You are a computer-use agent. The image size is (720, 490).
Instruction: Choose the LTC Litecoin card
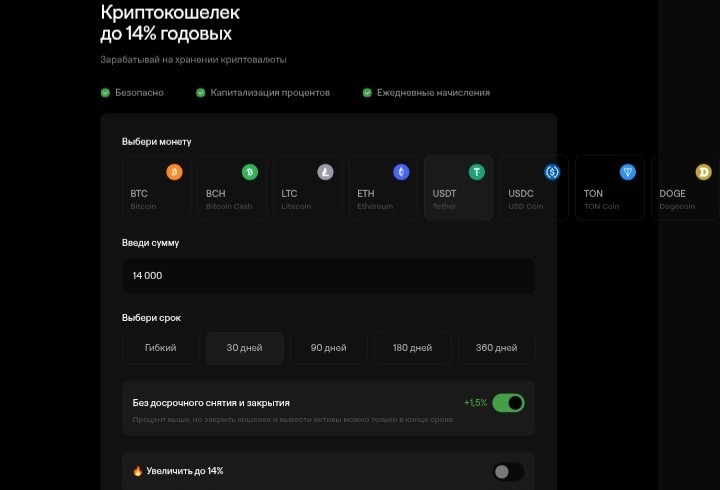point(308,188)
